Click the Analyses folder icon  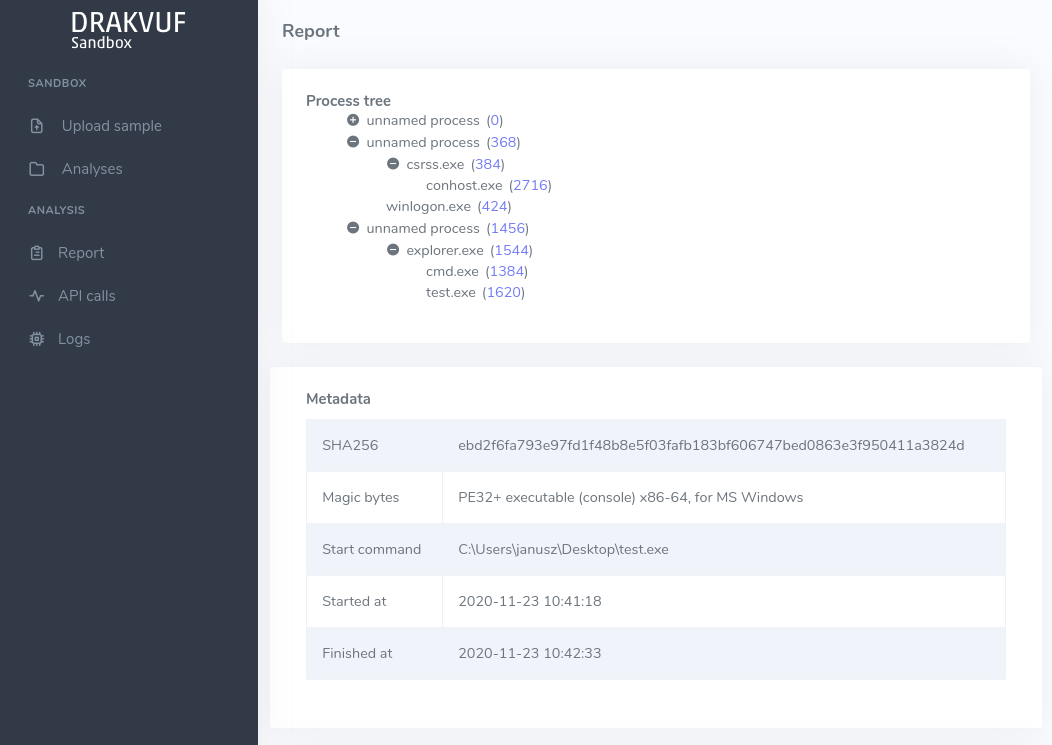point(37,168)
